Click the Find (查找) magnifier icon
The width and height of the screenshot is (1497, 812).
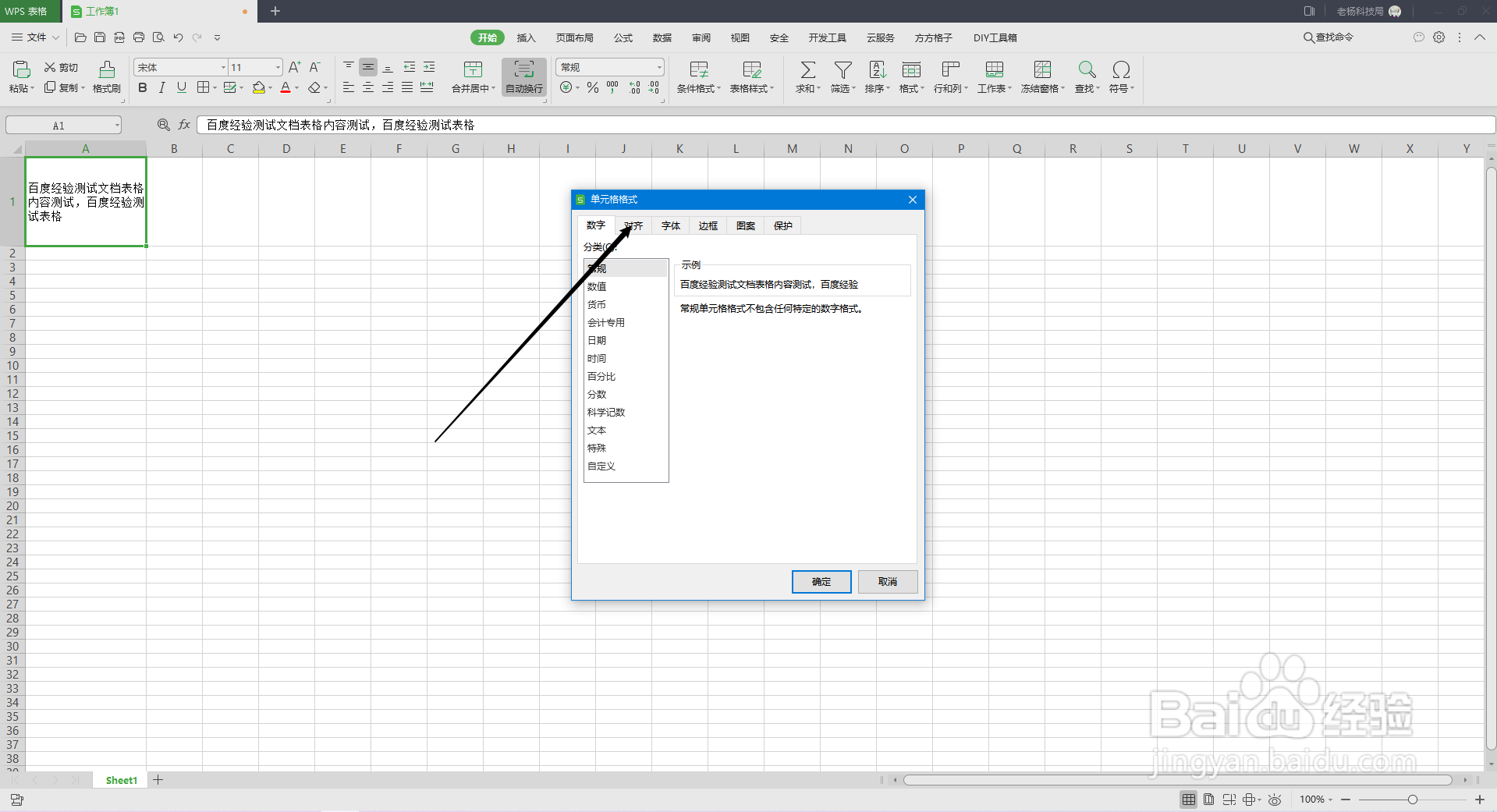[x=1087, y=69]
